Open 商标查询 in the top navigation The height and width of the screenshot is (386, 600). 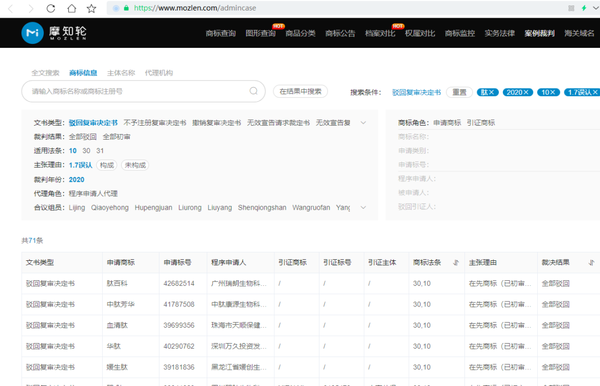click(220, 34)
